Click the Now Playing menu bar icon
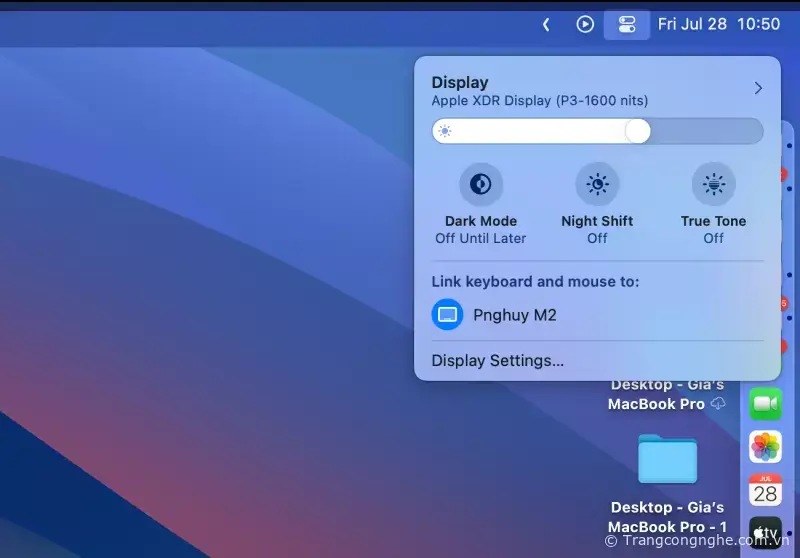Screen dimensions: 800x558 585,24
